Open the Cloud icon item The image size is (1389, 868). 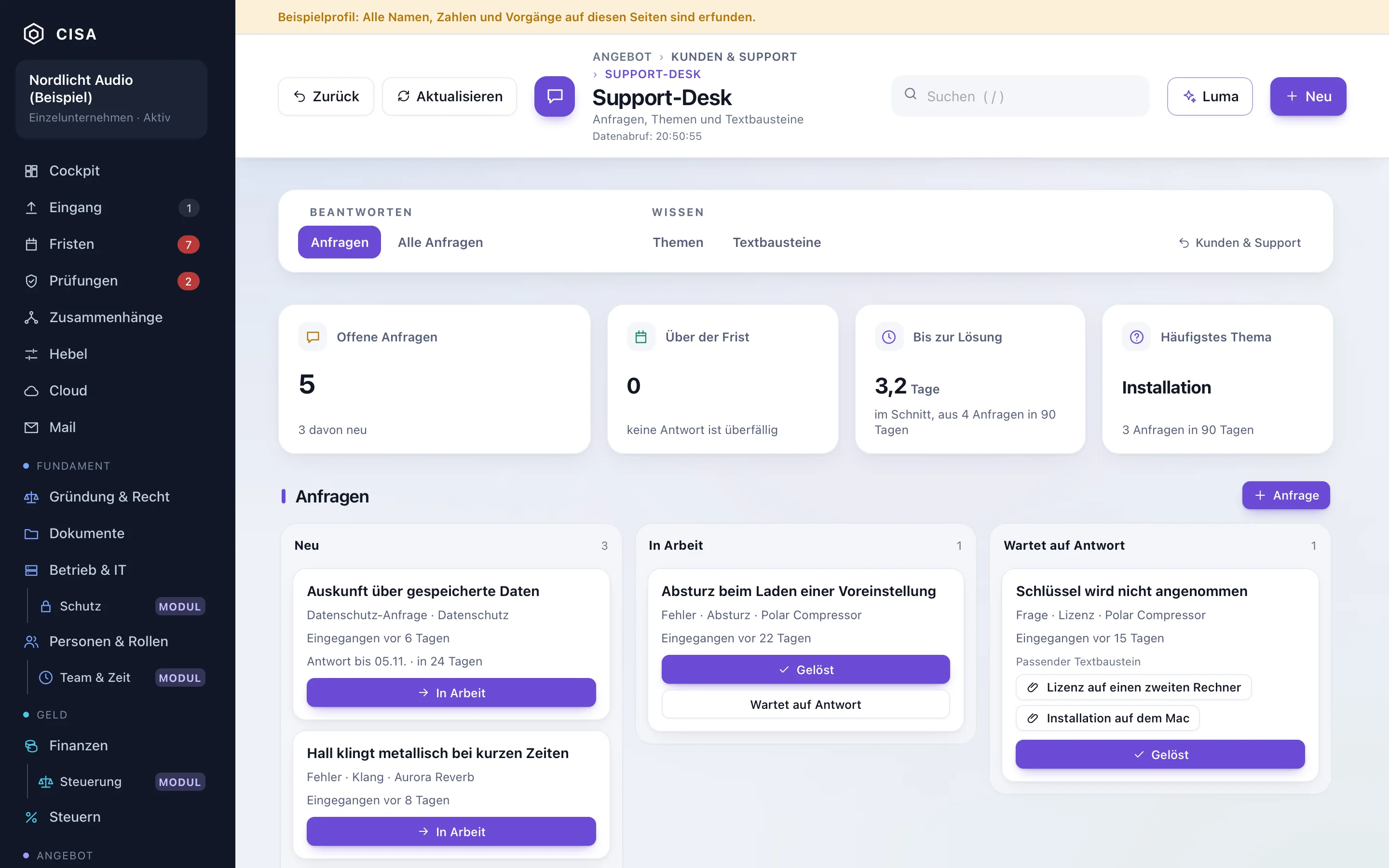click(31, 391)
